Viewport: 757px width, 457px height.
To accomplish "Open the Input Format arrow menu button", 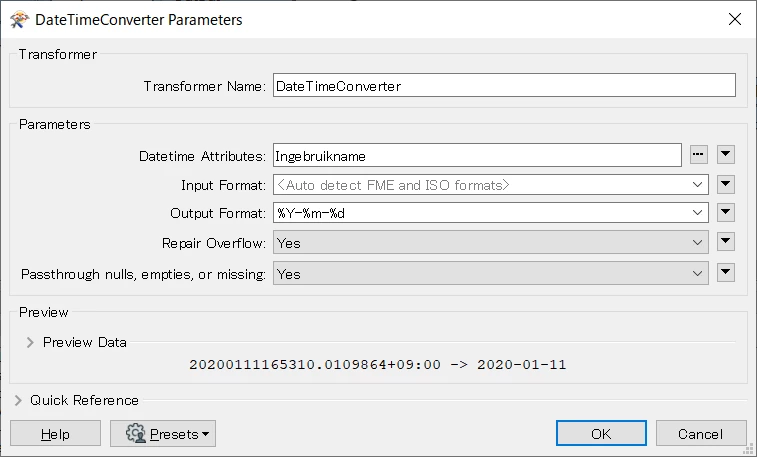I will (x=726, y=184).
